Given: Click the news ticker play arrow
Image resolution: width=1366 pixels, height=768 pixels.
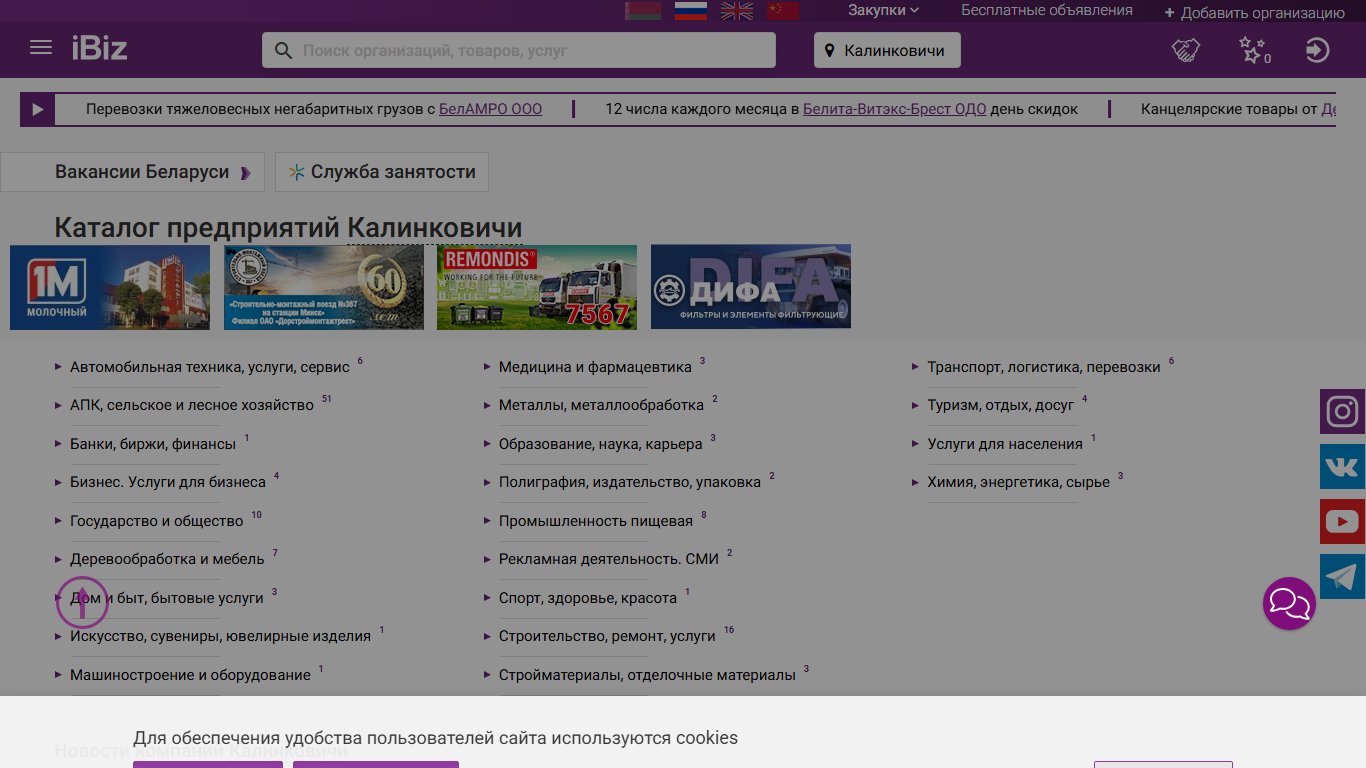Looking at the screenshot, I should click(x=38, y=109).
